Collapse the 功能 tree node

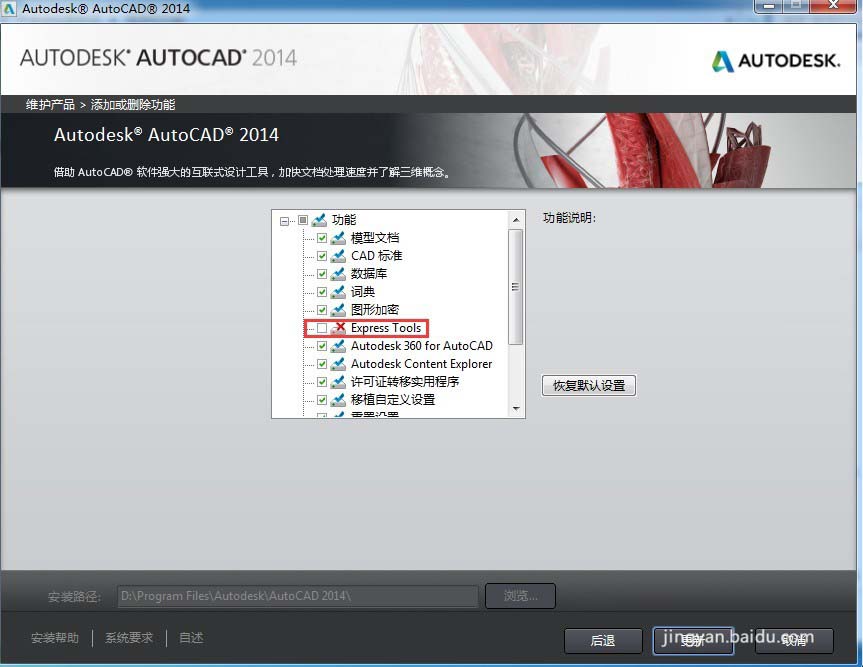click(284, 221)
